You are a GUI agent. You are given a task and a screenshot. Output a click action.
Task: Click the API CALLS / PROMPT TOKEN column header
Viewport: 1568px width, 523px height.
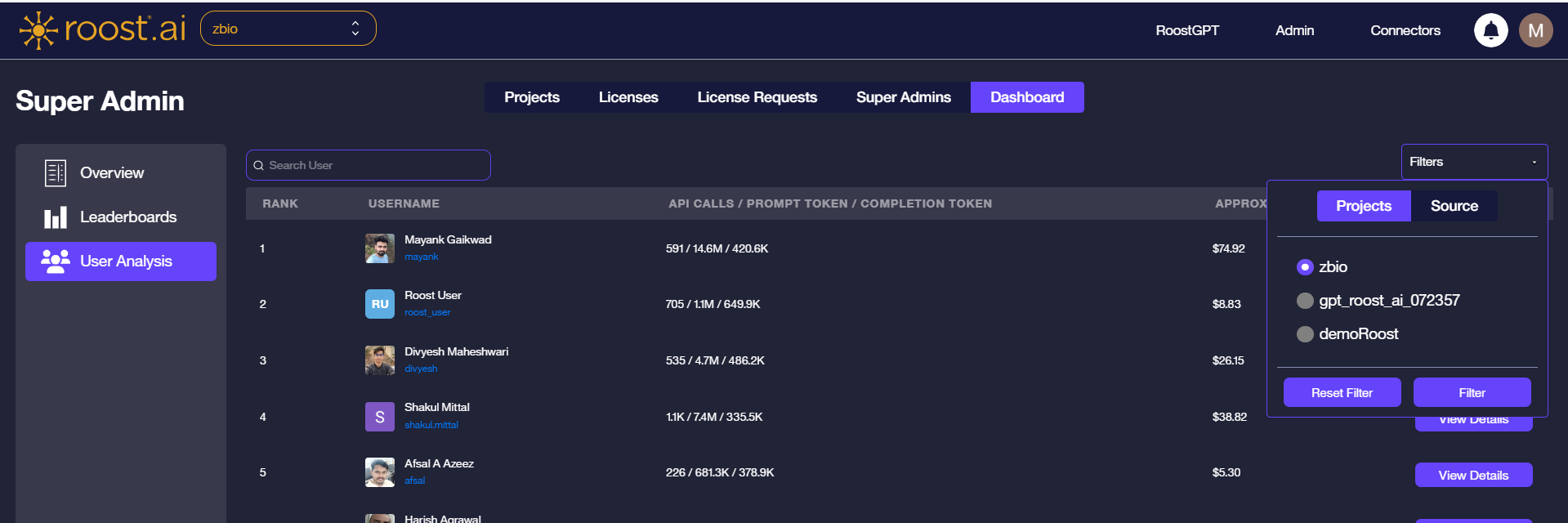(x=830, y=203)
